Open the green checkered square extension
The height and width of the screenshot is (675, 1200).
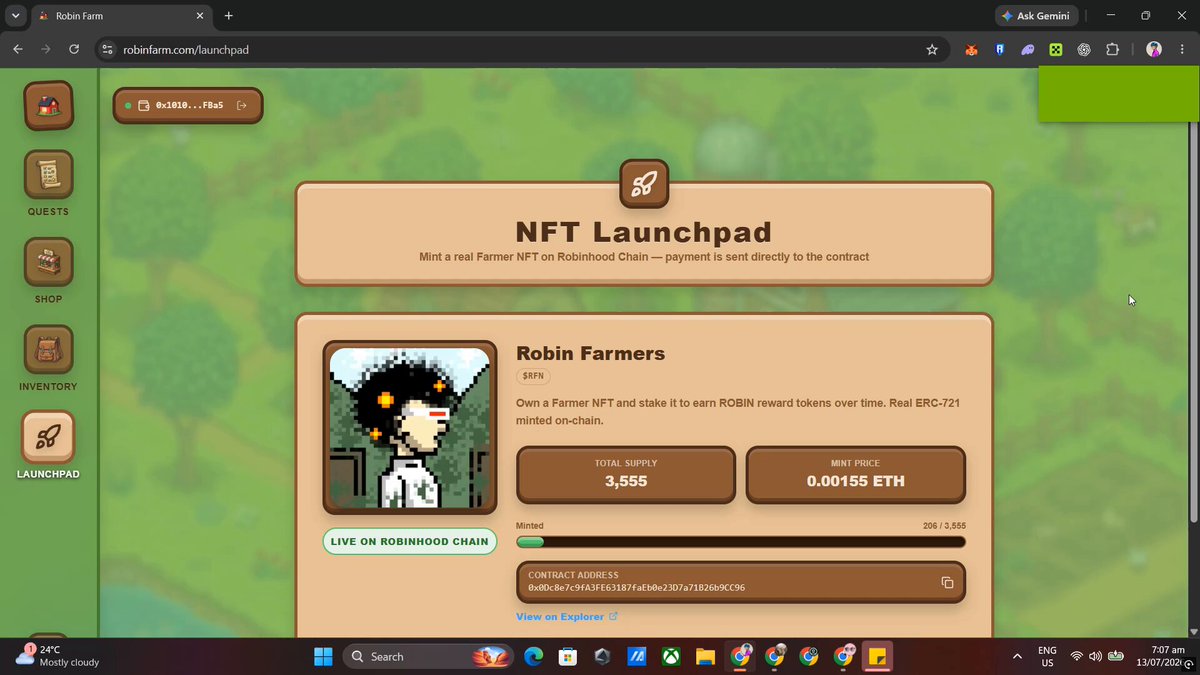coord(1055,49)
